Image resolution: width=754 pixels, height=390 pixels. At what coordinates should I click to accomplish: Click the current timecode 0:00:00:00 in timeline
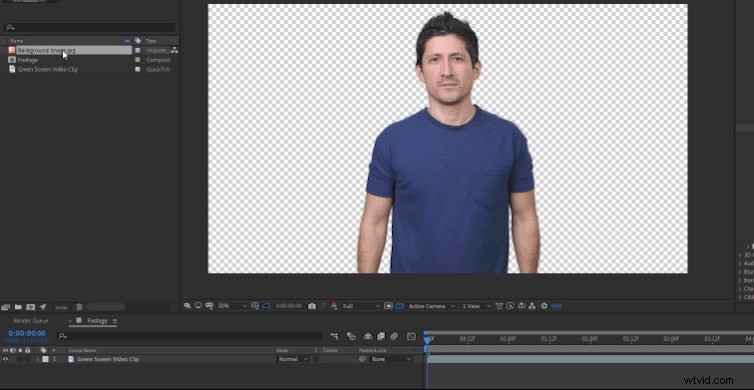(x=27, y=333)
